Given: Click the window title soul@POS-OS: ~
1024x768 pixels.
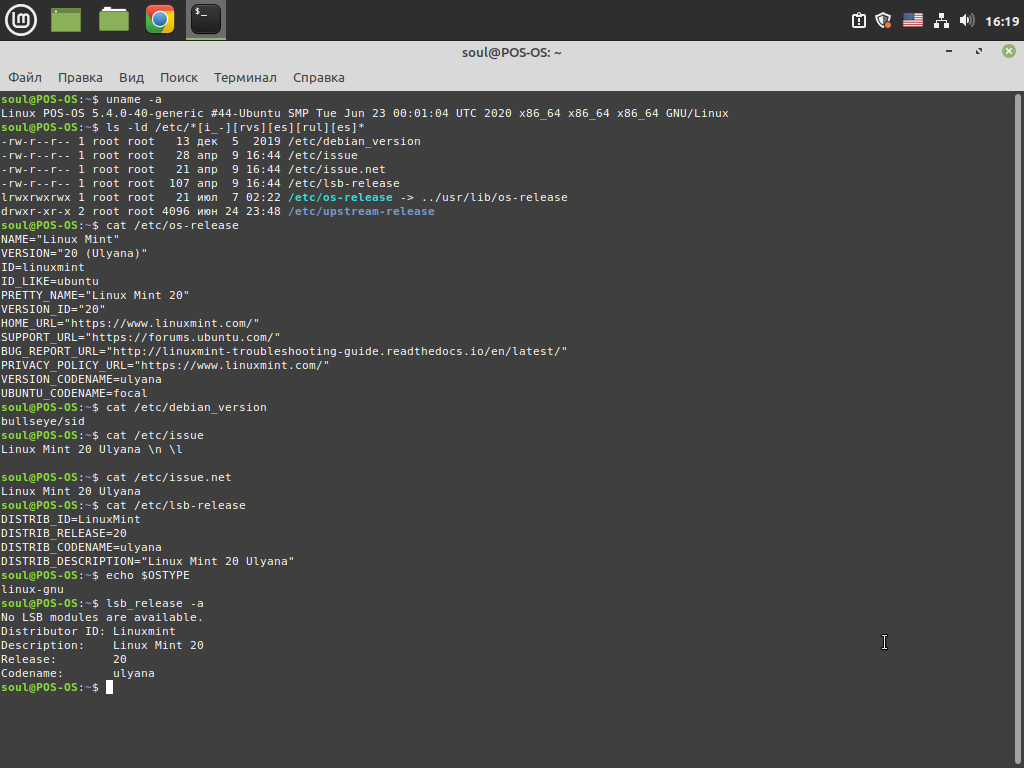Looking at the screenshot, I should click(511, 52).
